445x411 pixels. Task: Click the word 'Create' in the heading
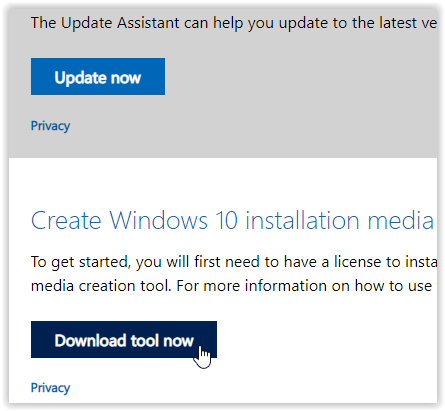66,221
